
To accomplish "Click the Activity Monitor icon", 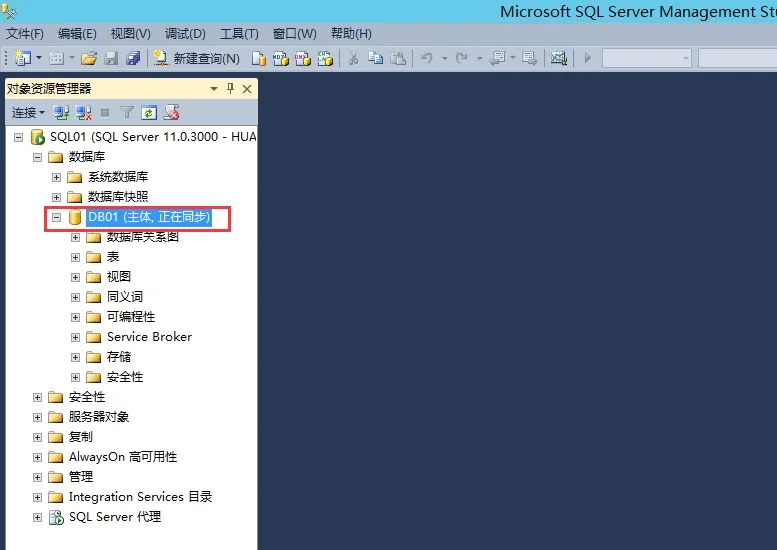I will click(558, 58).
